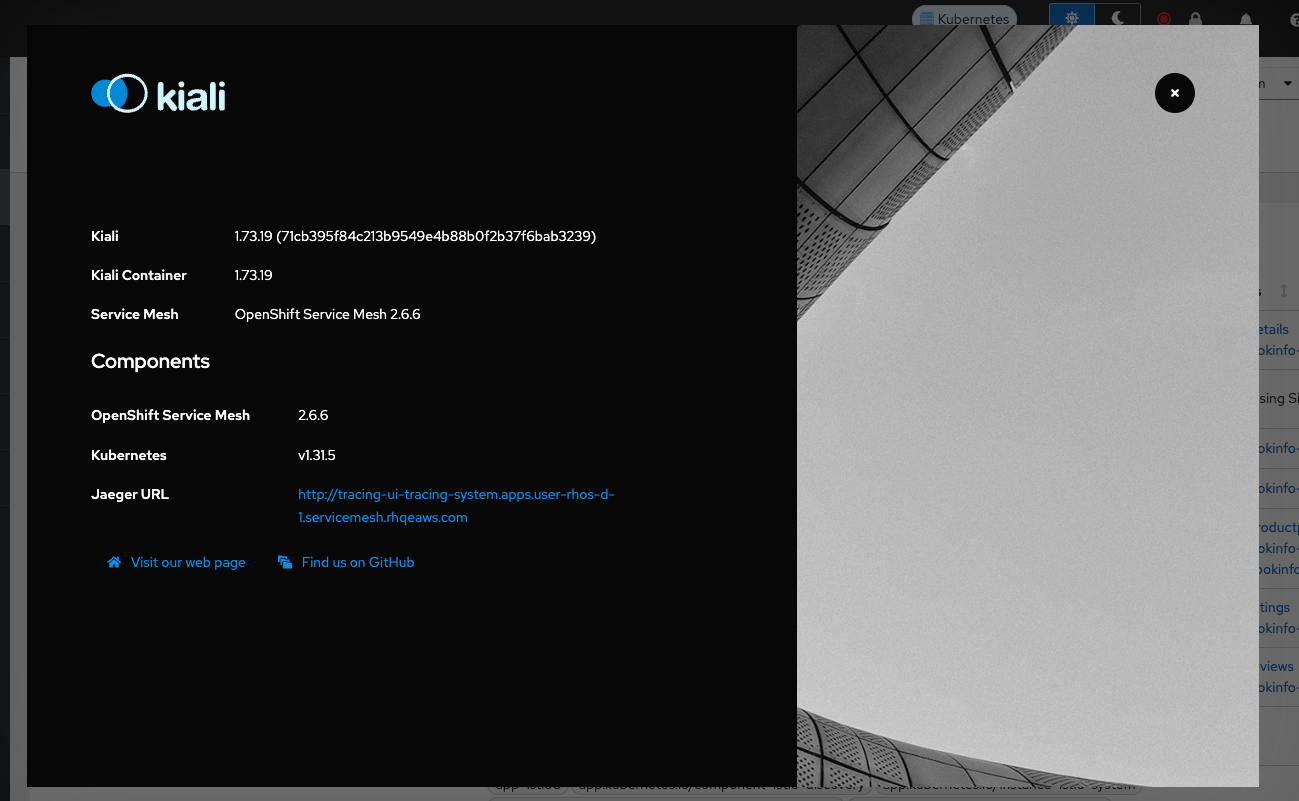
Task: Click the "Components" heading
Action: 150,361
